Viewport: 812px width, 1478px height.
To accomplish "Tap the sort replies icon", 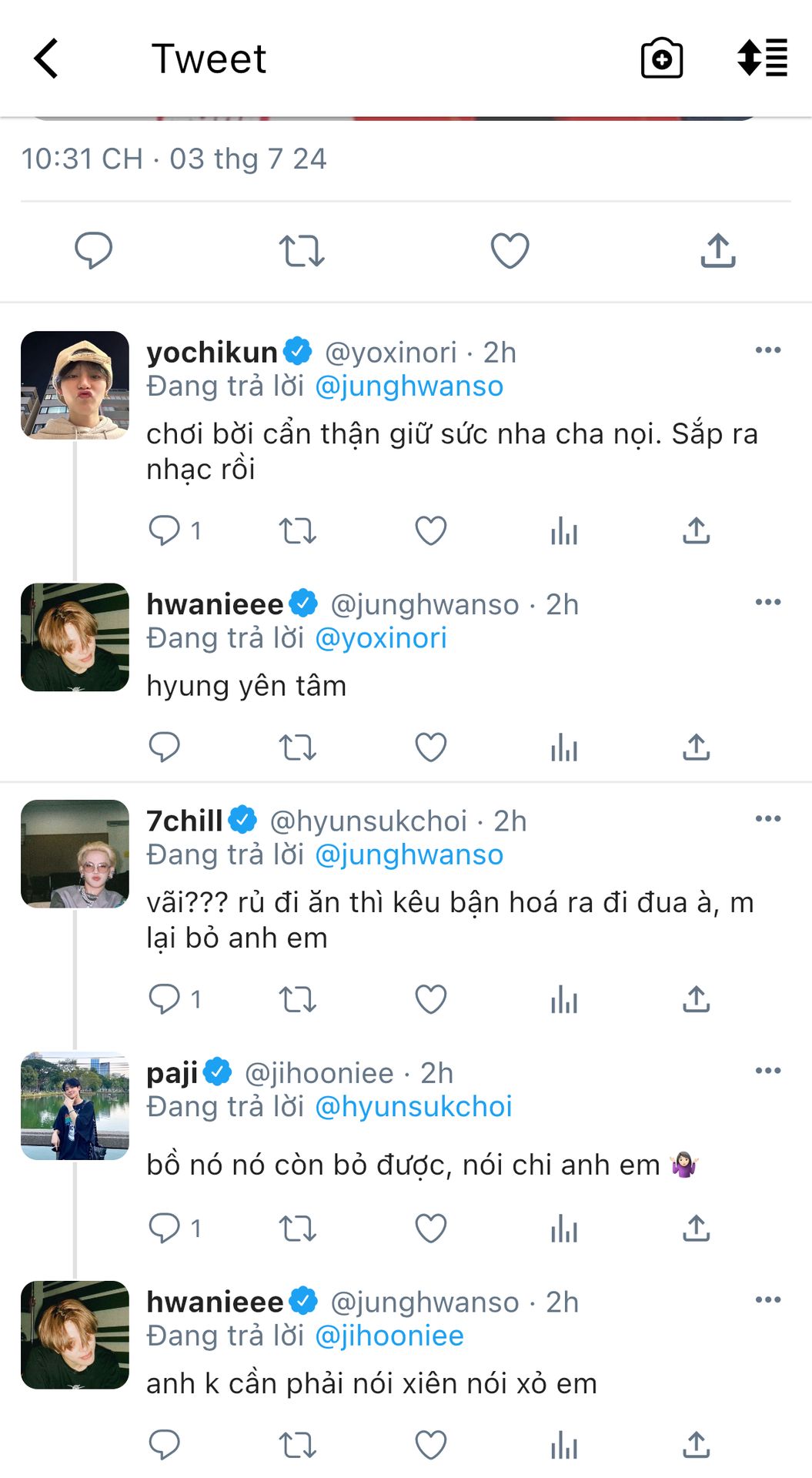I will click(762, 59).
